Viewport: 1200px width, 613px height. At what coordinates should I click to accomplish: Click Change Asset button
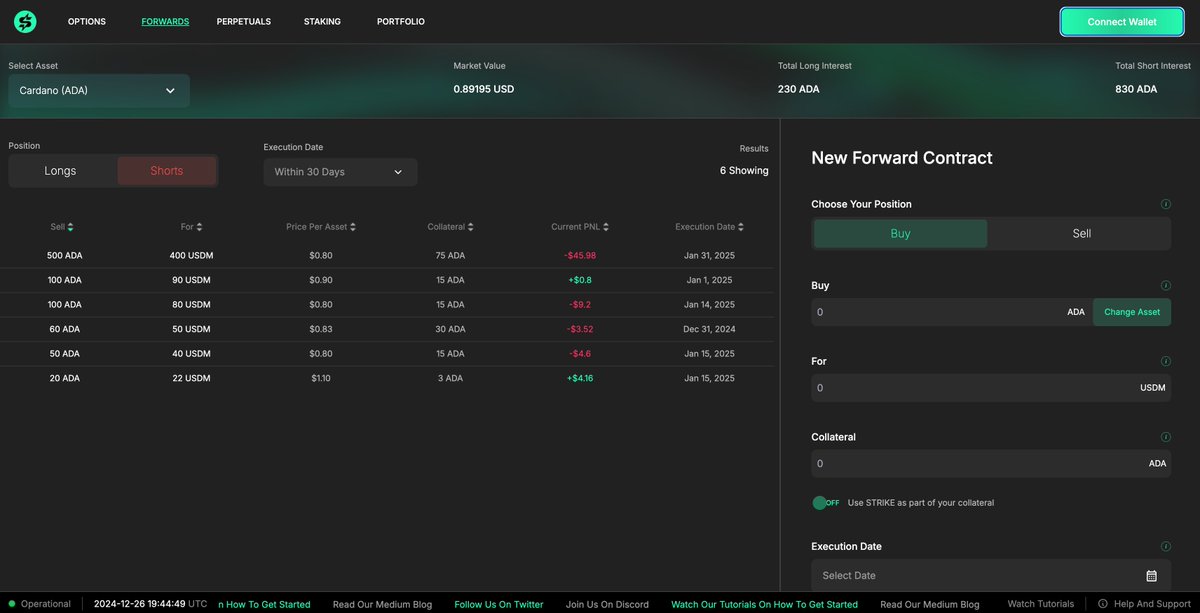[x=1132, y=312]
